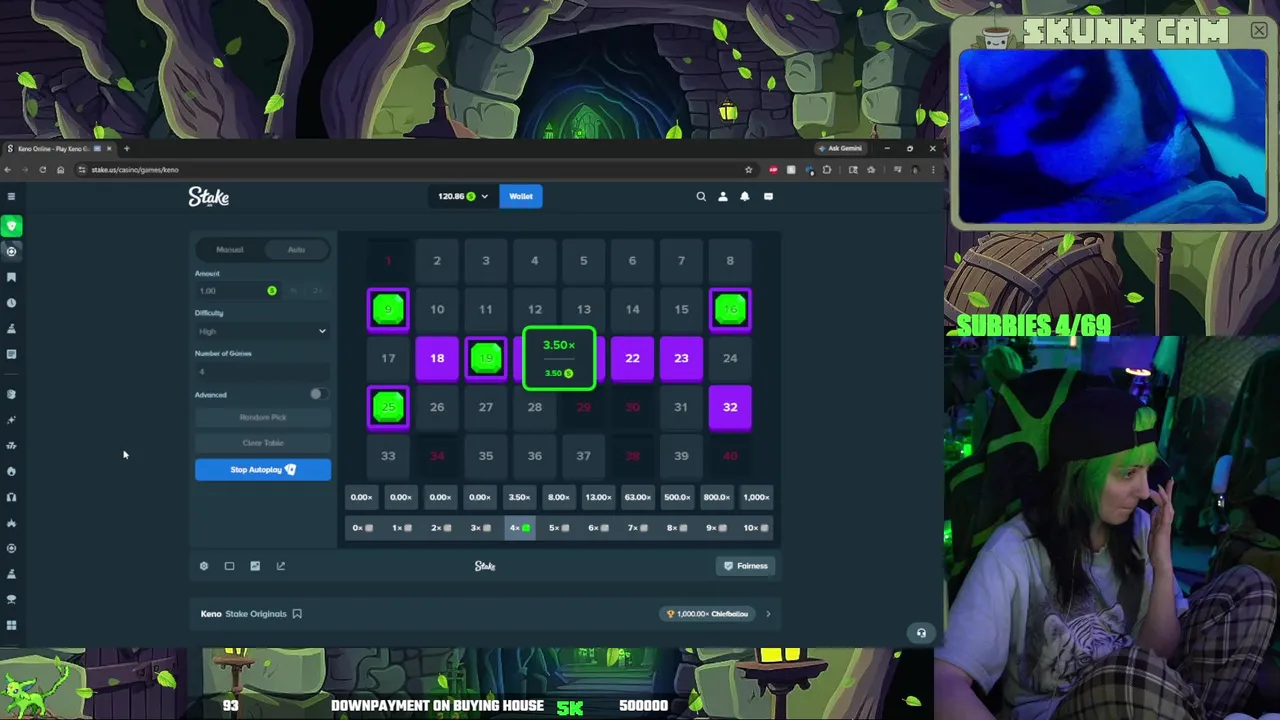The image size is (1280, 720).
Task: Open live stats chart icon
Action: (x=255, y=566)
